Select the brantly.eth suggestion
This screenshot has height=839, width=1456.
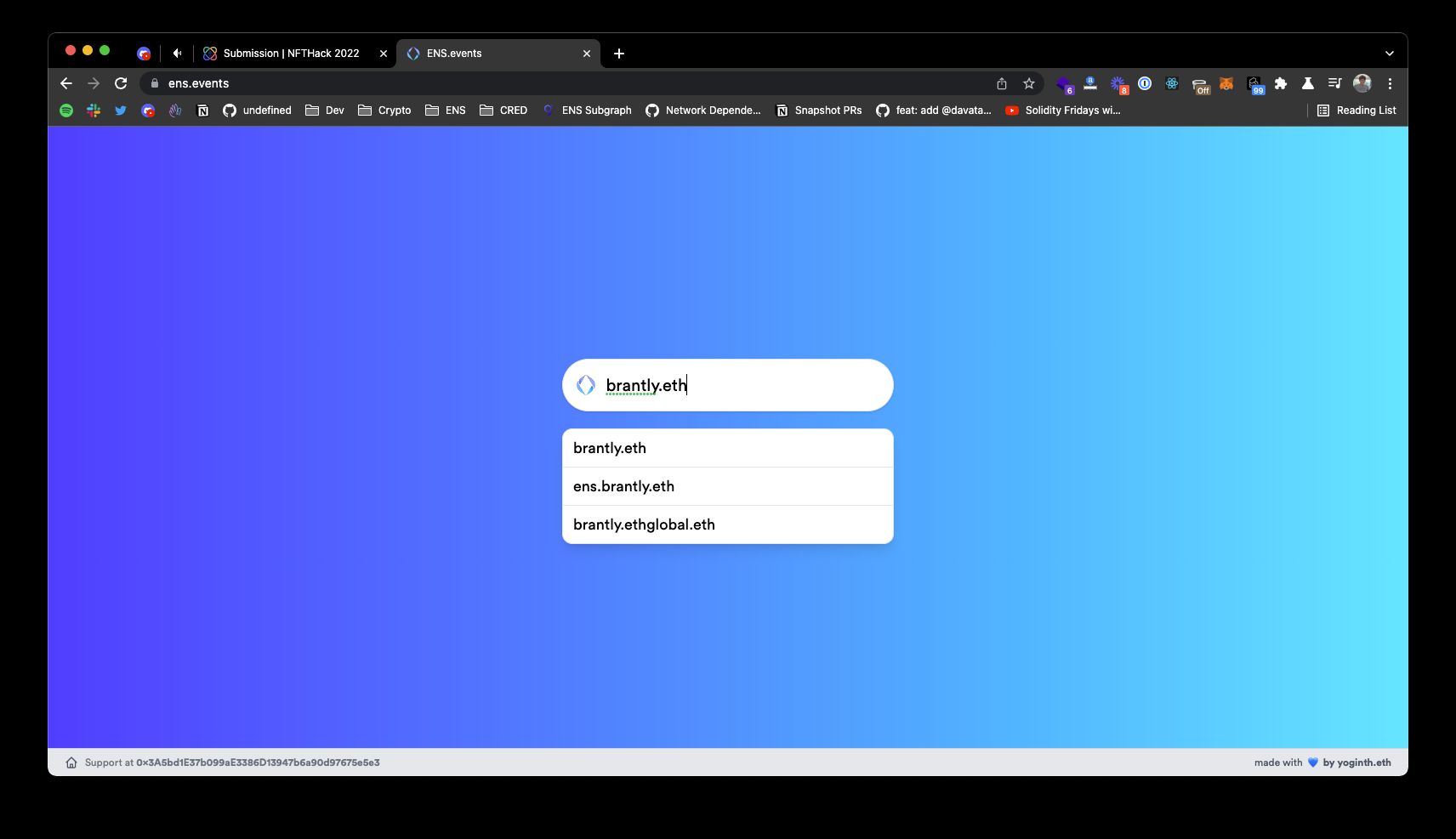(x=728, y=448)
